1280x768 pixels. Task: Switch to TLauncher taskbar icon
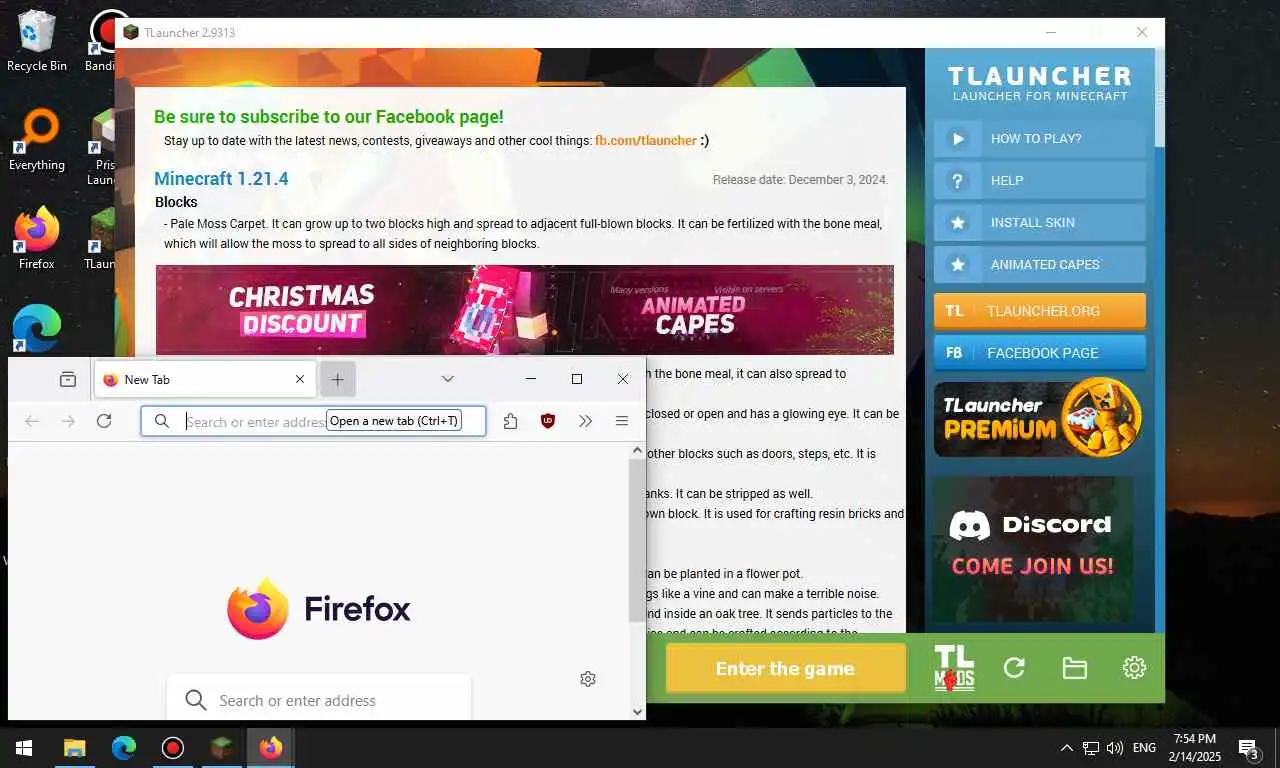(x=222, y=748)
